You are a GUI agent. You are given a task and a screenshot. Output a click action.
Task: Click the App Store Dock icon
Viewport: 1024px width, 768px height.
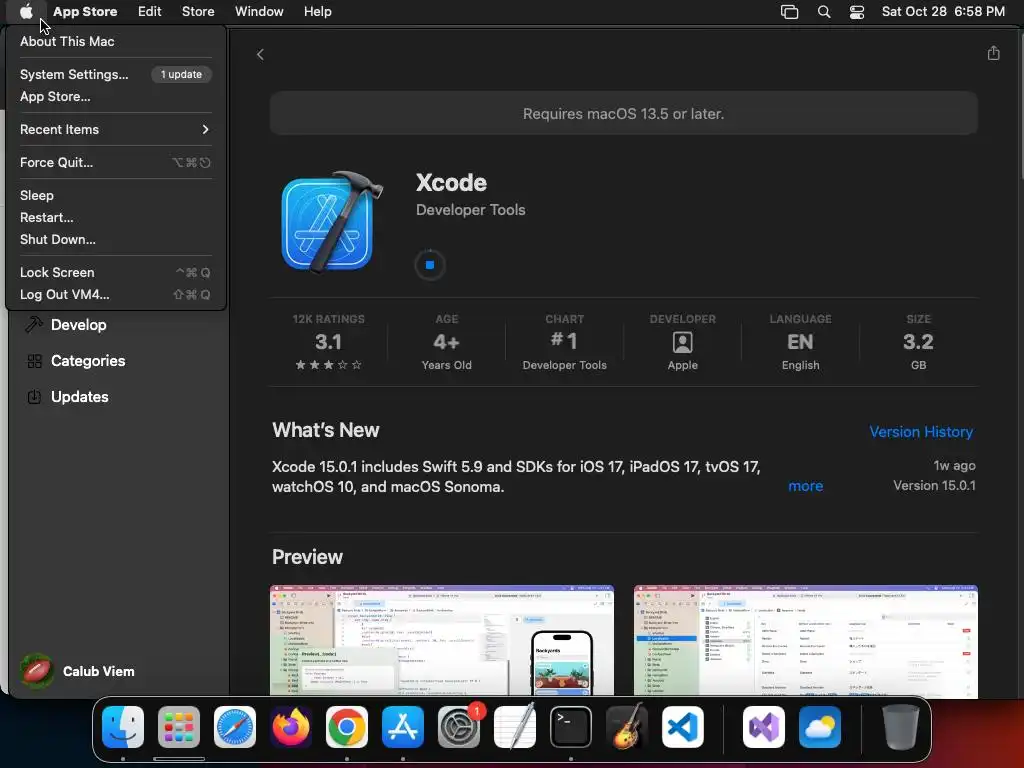tap(403, 727)
